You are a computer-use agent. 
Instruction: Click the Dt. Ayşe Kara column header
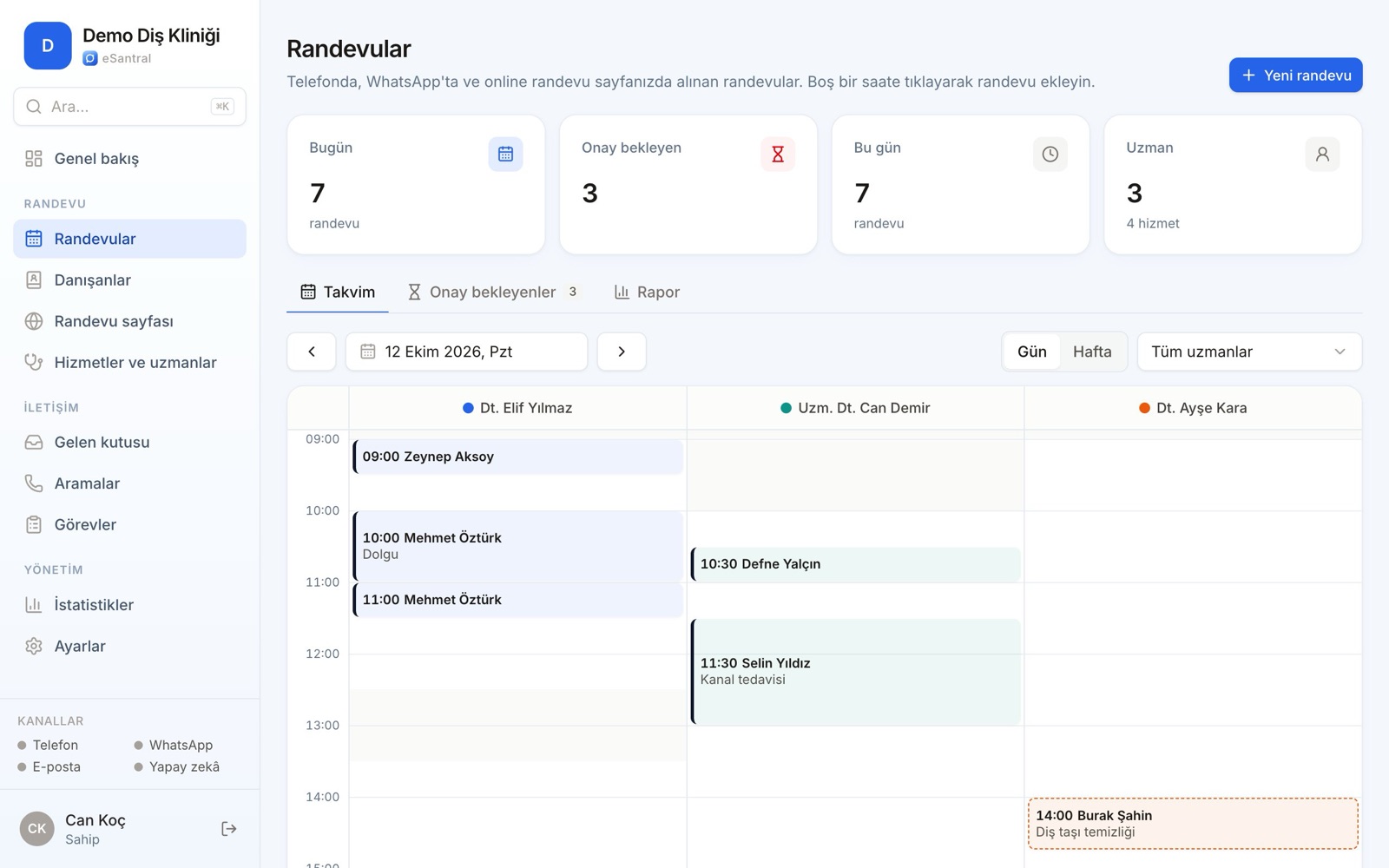(1193, 408)
